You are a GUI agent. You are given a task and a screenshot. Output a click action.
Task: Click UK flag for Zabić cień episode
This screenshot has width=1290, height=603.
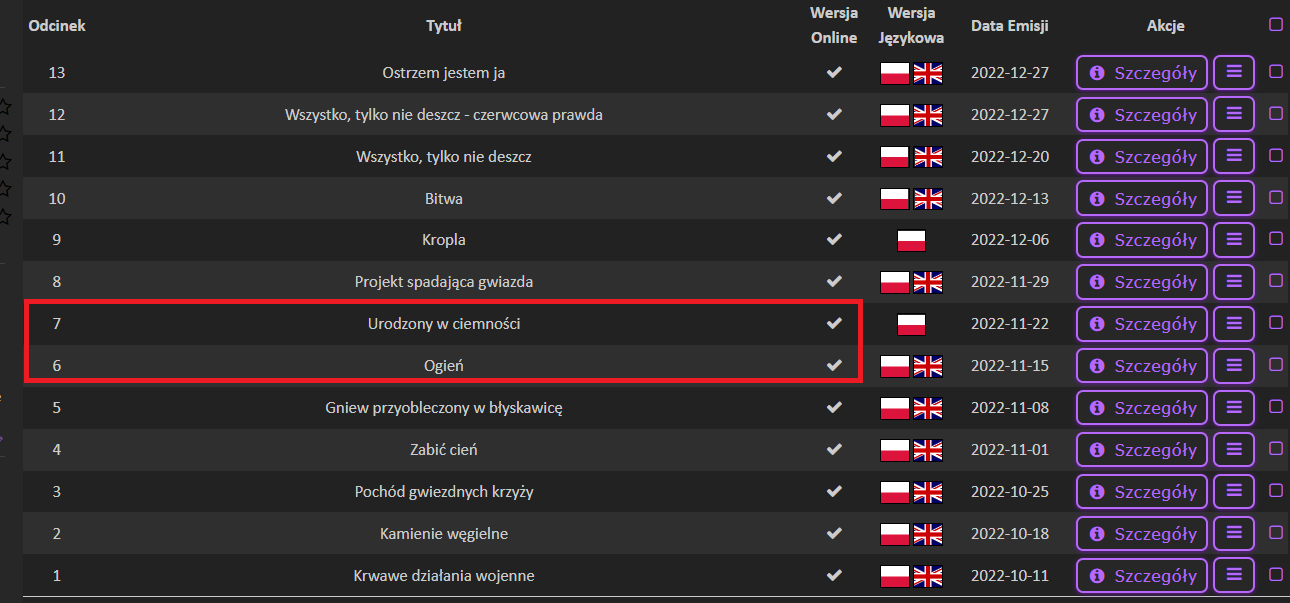[928, 450]
